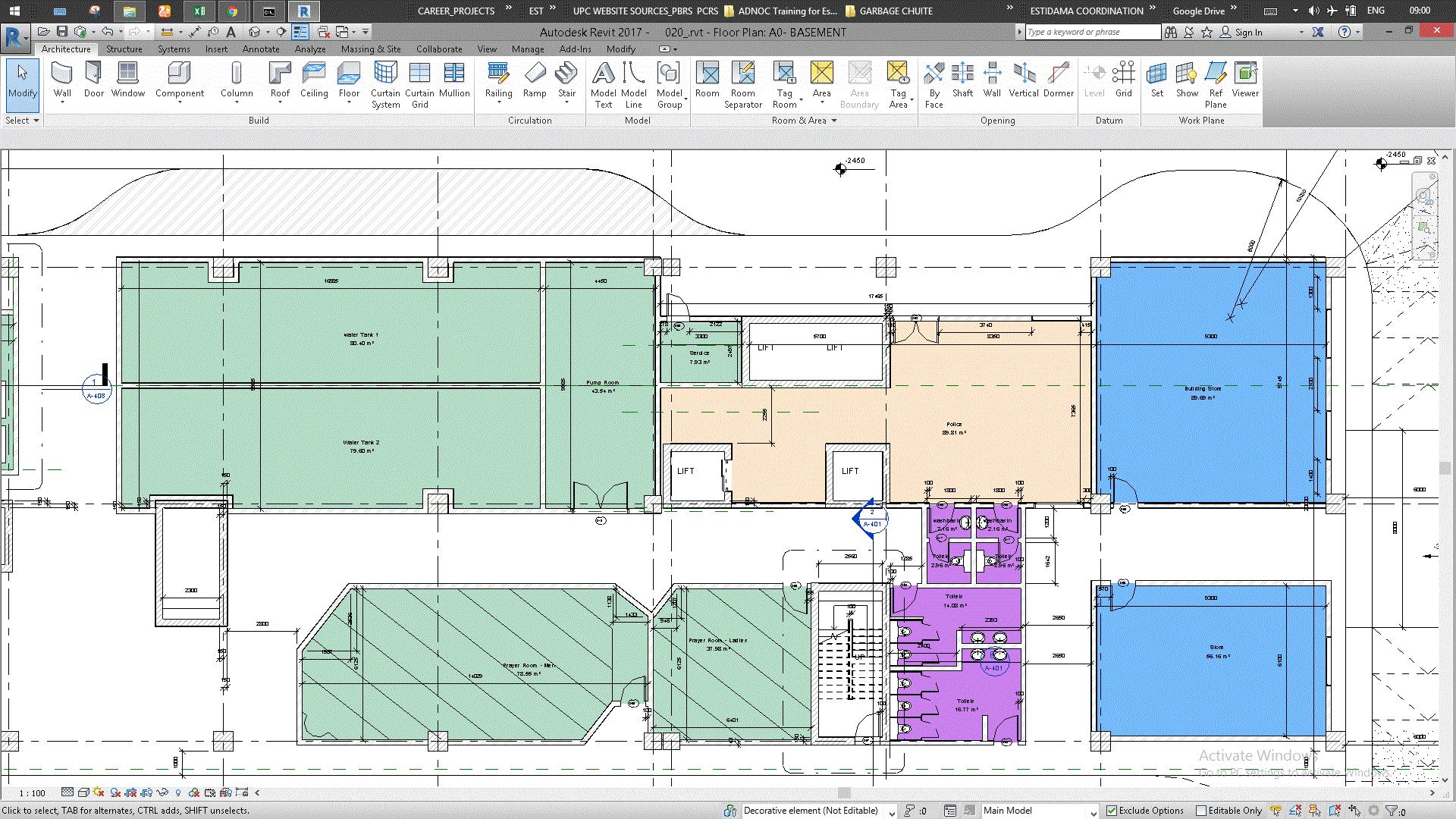
Task: Click the keyword search input field
Action: pos(1092,32)
